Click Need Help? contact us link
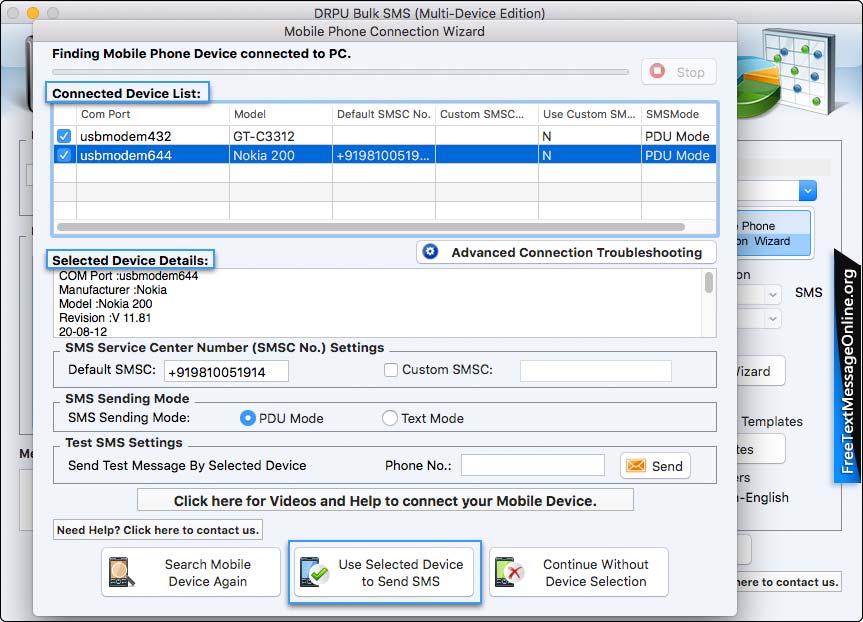 pos(158,530)
